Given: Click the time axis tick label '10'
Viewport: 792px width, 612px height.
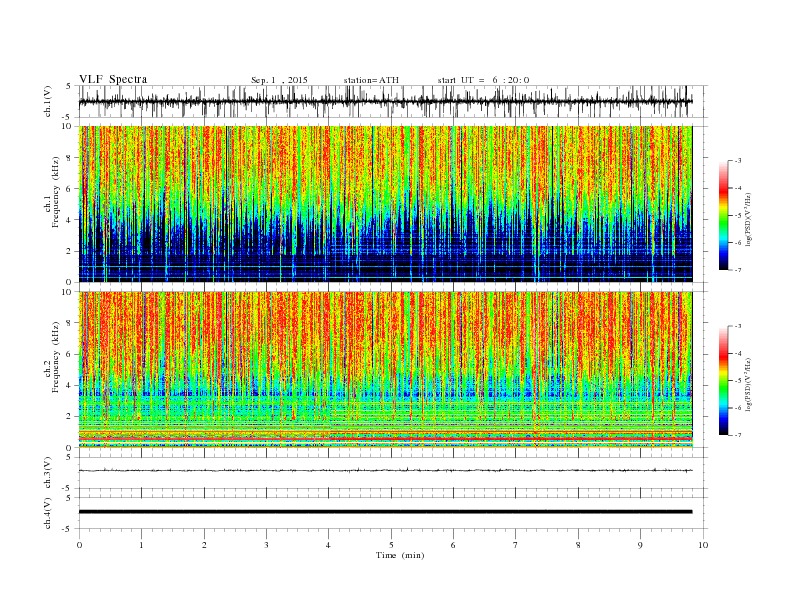Looking at the screenshot, I should (x=703, y=545).
